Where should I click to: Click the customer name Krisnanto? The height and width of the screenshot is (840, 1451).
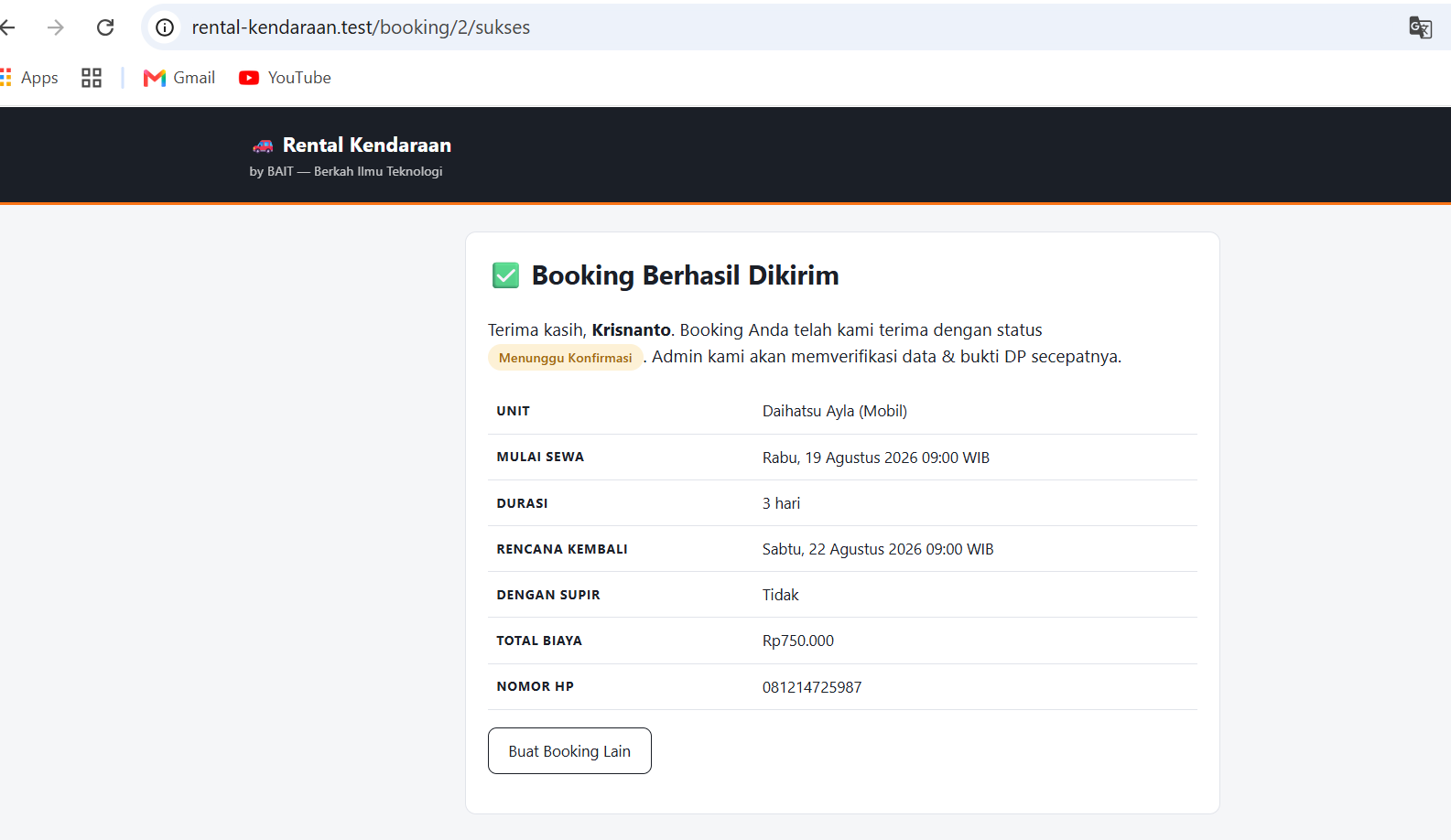point(631,330)
